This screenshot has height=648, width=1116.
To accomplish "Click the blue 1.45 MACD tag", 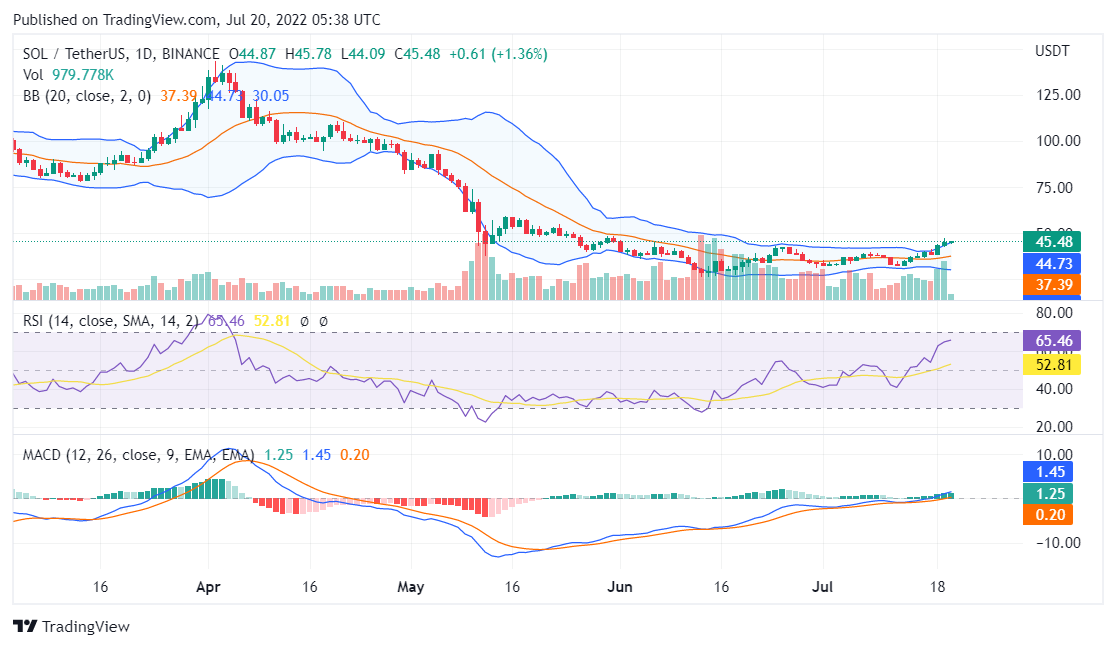I will [x=1054, y=471].
